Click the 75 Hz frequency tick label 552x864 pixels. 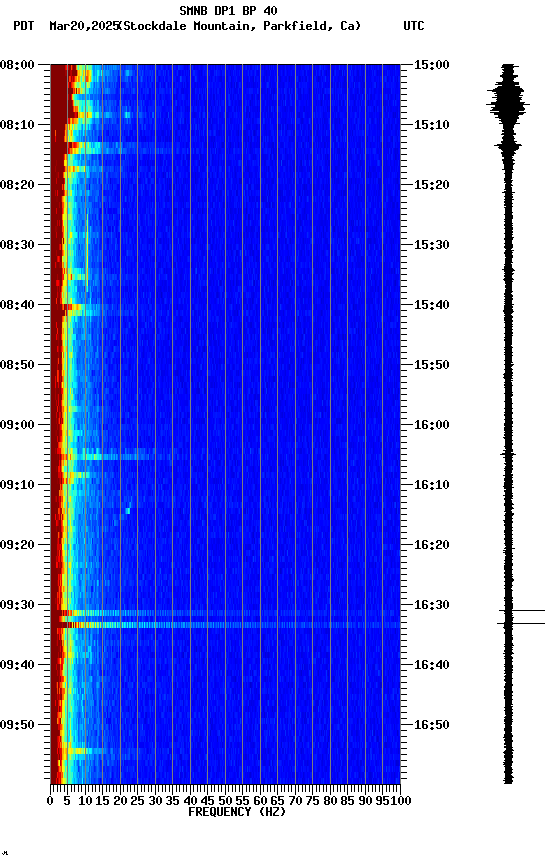[312, 801]
